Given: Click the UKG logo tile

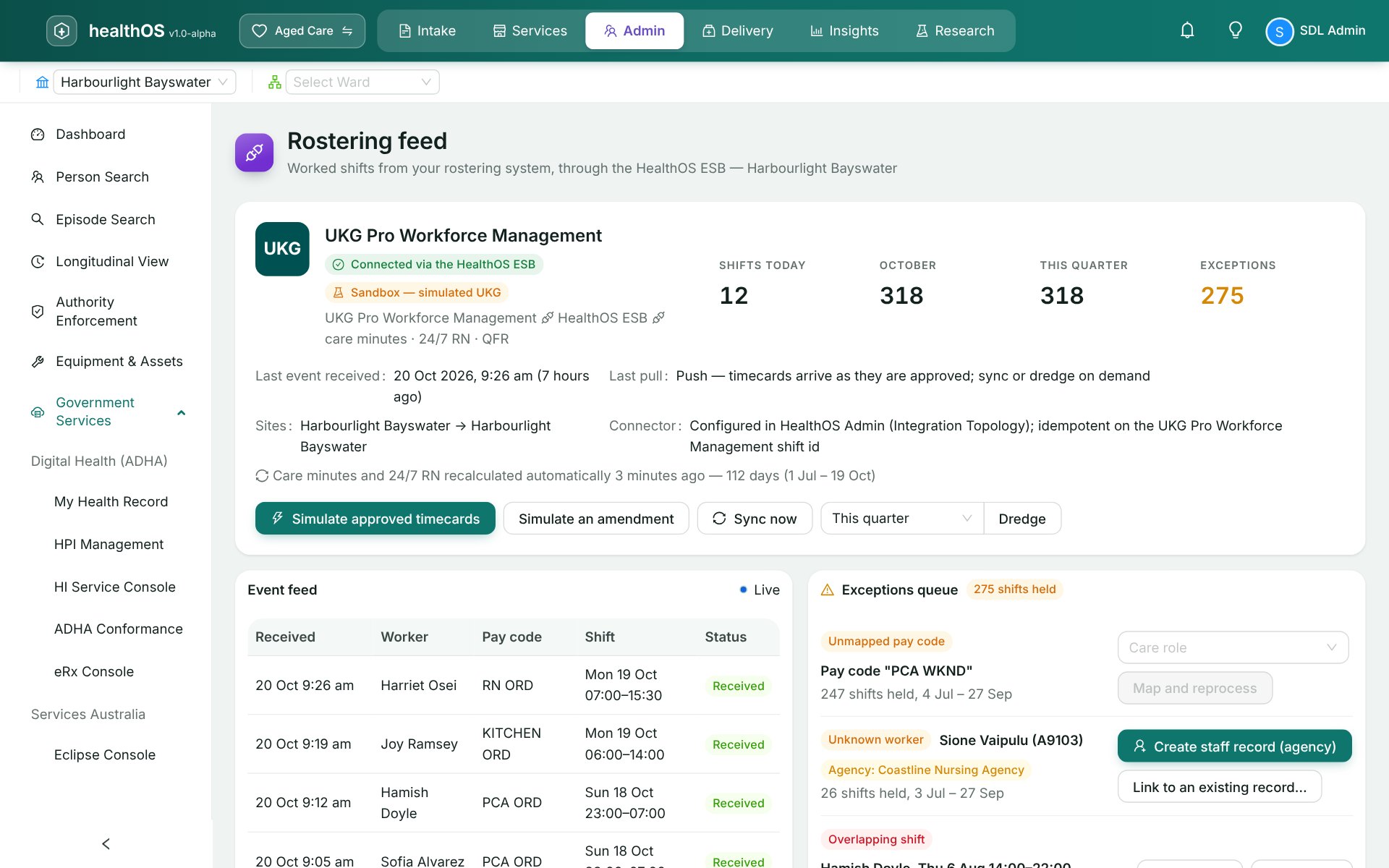Looking at the screenshot, I should 282,249.
